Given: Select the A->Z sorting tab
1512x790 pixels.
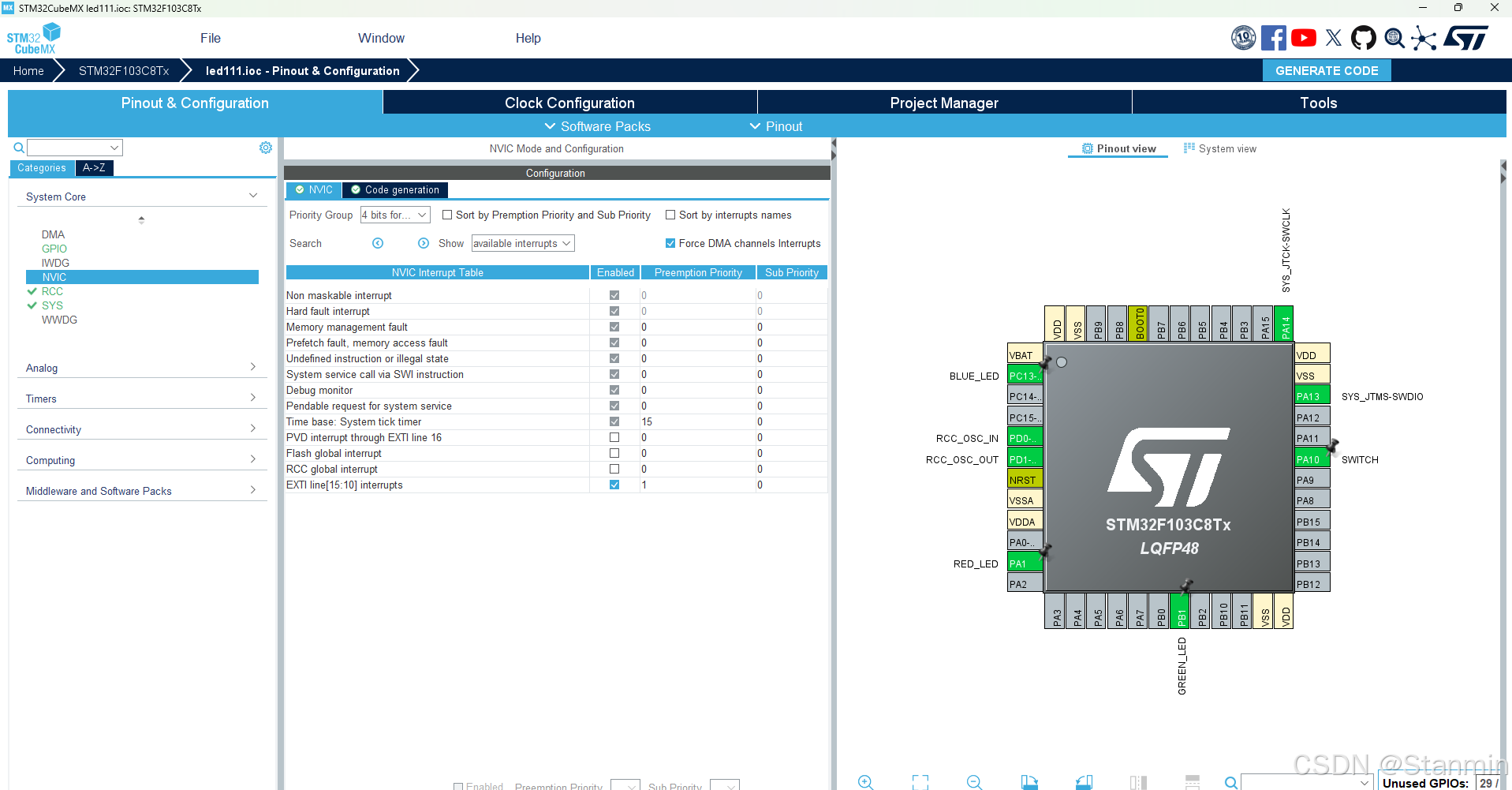Looking at the screenshot, I should [95, 167].
